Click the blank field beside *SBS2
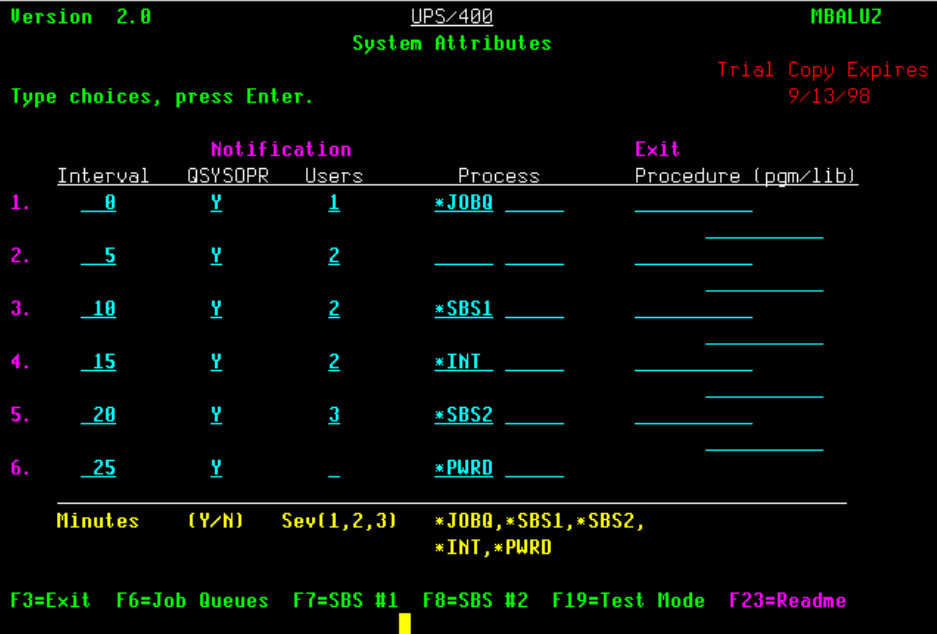 click(x=534, y=416)
